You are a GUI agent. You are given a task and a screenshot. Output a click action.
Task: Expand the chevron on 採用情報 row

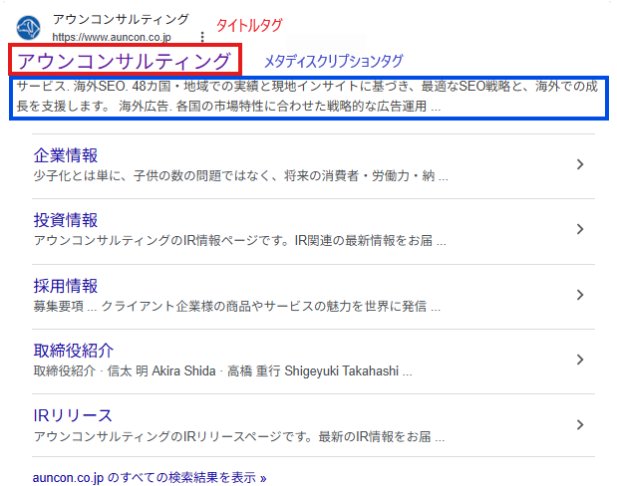(x=580, y=295)
